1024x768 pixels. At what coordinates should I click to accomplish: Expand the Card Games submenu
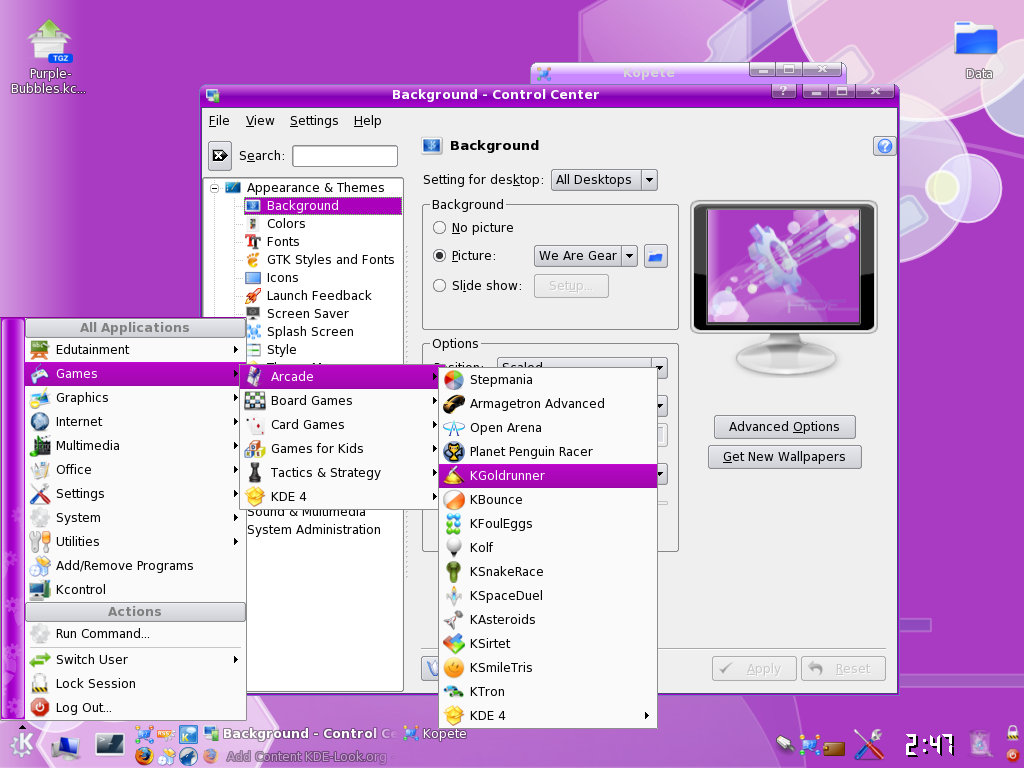[340, 424]
